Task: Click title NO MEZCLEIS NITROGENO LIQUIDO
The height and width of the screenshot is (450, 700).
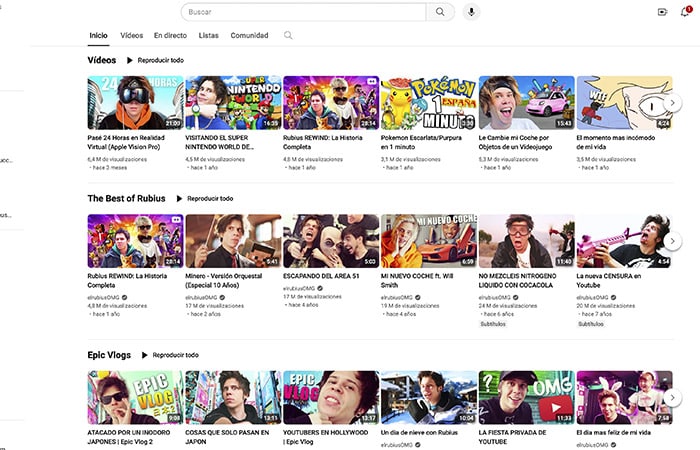Action: pos(517,281)
